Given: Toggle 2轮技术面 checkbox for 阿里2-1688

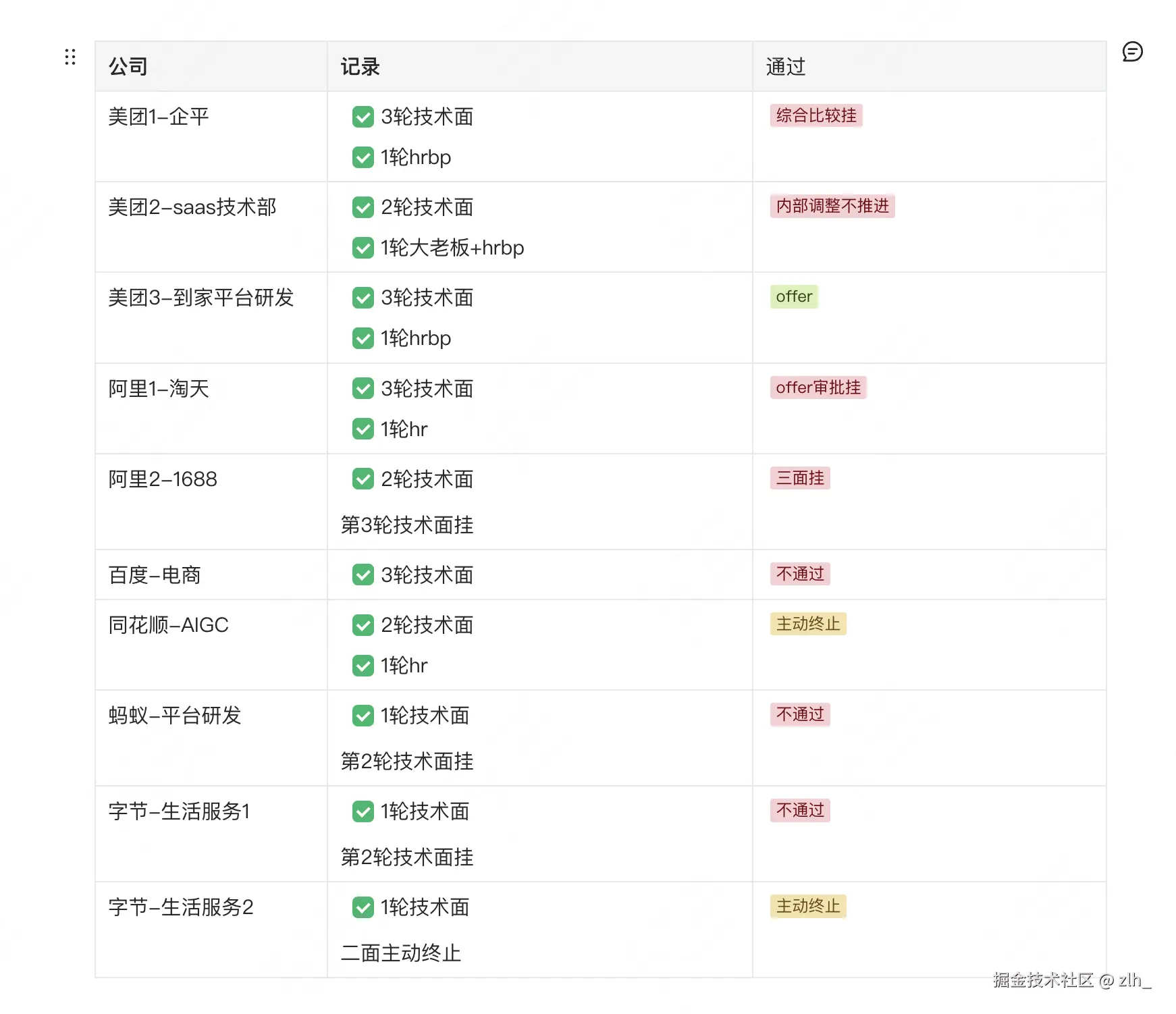Looking at the screenshot, I should coord(363,479).
